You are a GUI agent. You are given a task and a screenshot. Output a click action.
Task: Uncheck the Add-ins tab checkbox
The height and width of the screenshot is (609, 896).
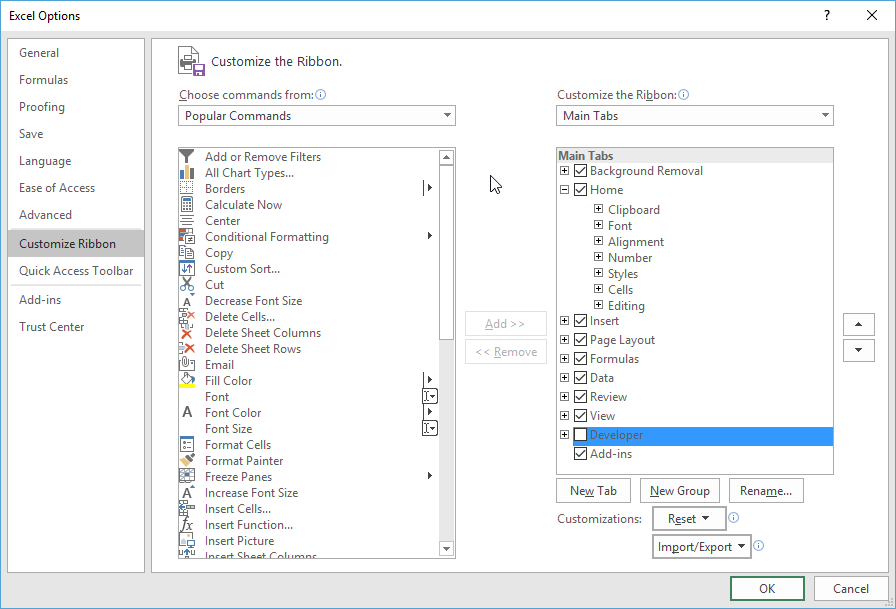[580, 454]
